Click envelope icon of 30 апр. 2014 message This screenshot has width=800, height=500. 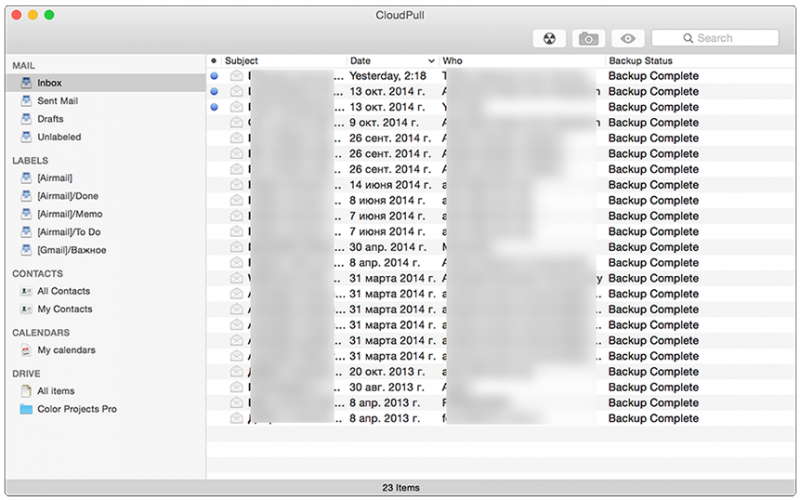tap(236, 247)
